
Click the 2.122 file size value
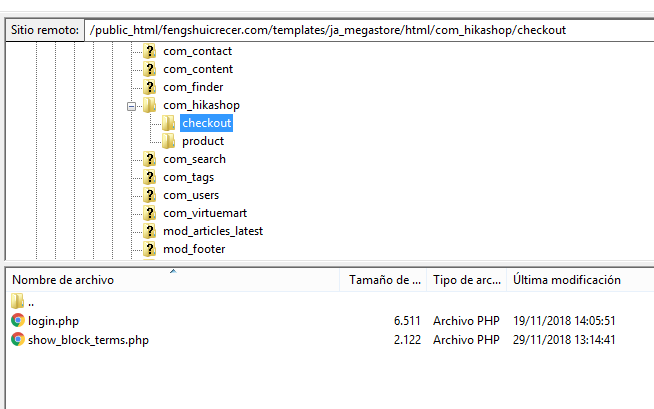[x=407, y=340]
